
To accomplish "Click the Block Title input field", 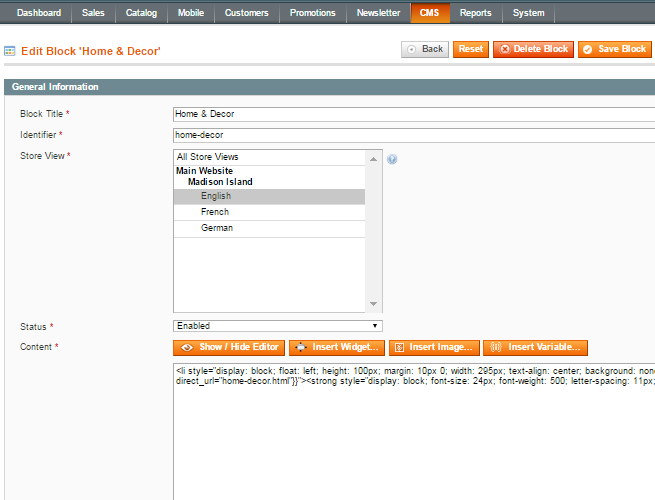I will 414,114.
